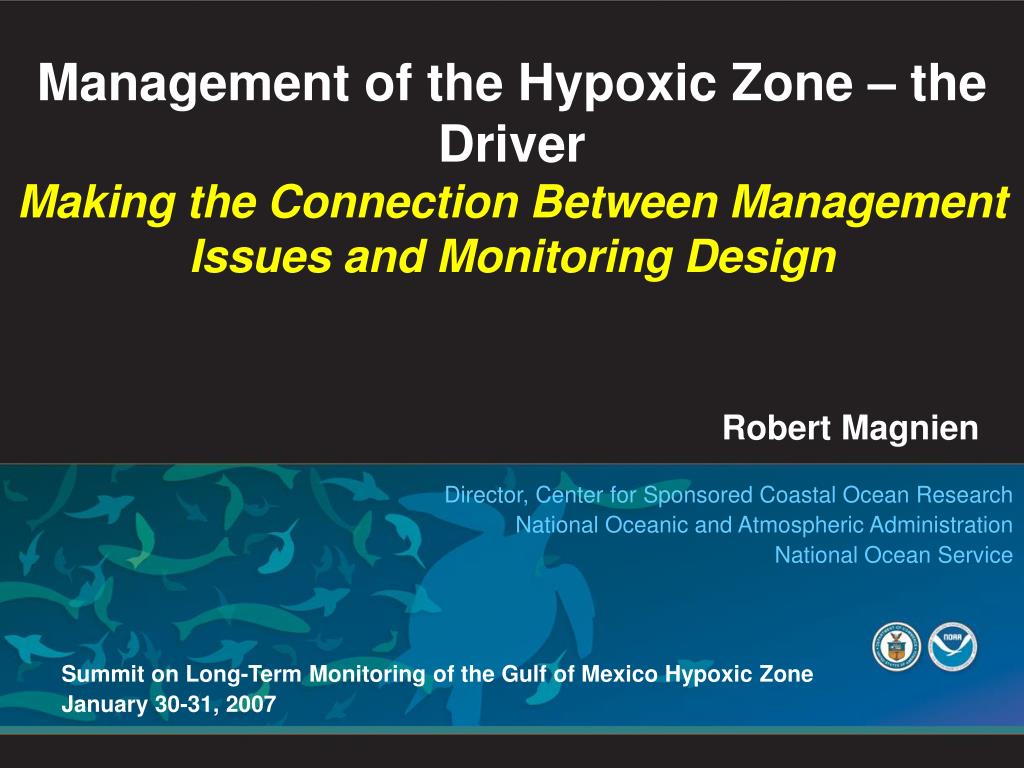Viewport: 1024px width, 768px height.
Task: Select the "Summit on Long-Term Monitoring" line
Action: click(437, 674)
